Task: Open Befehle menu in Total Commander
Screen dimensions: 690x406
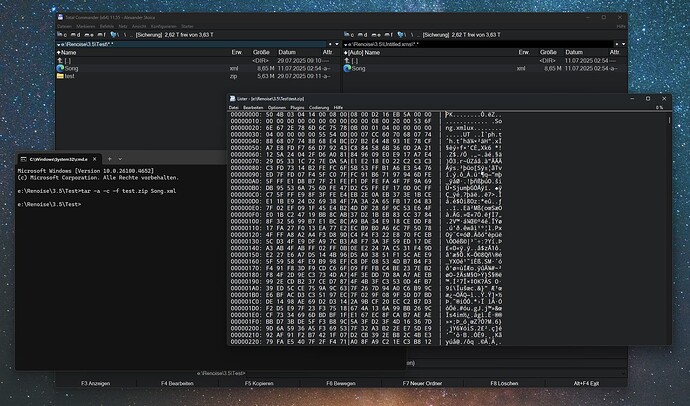Action: coord(106,26)
